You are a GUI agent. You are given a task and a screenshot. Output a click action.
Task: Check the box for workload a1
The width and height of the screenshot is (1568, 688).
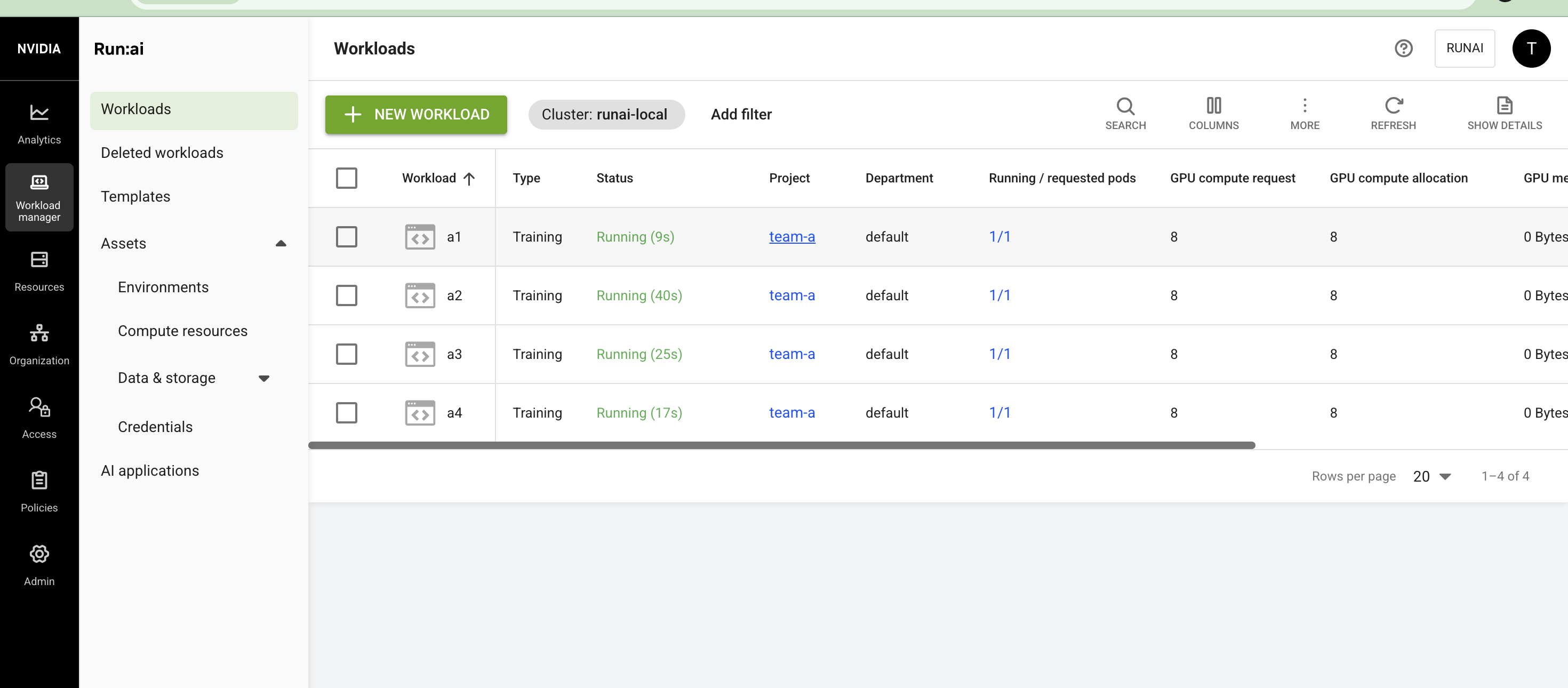pos(346,237)
